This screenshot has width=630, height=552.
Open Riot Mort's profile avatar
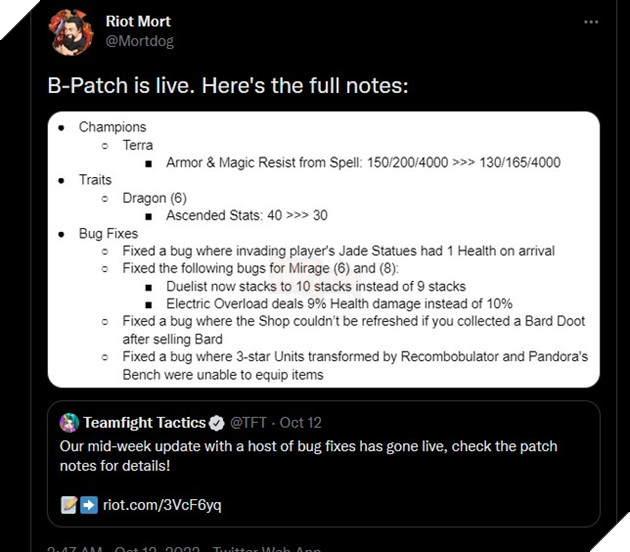[x=70, y=31]
